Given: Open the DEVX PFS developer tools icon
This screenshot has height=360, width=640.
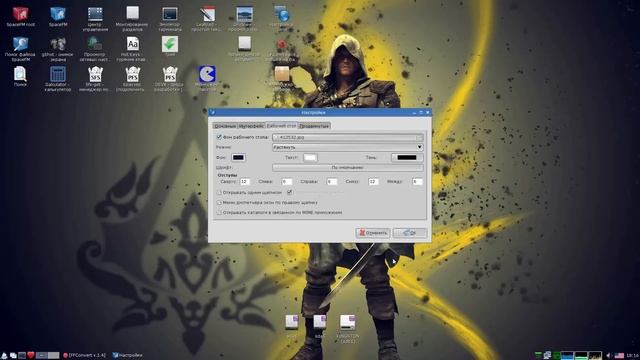Looking at the screenshot, I should [170, 74].
